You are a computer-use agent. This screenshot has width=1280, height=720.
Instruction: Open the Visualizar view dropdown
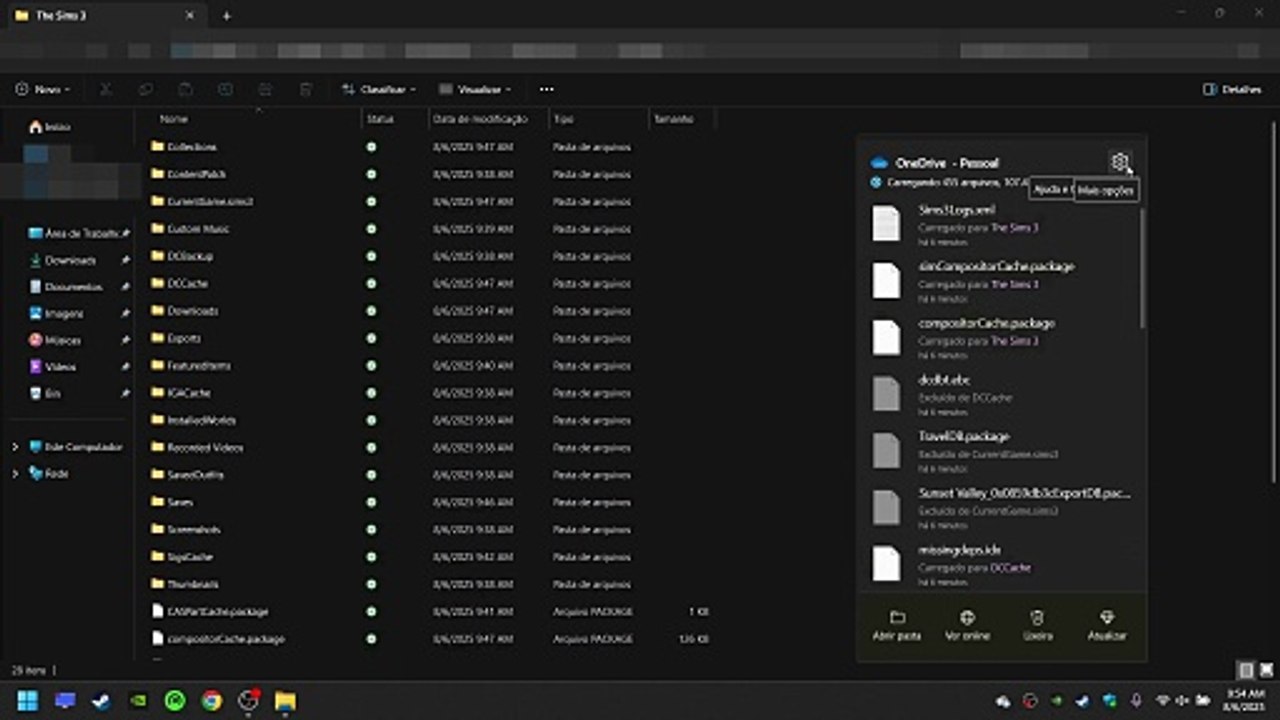[475, 89]
